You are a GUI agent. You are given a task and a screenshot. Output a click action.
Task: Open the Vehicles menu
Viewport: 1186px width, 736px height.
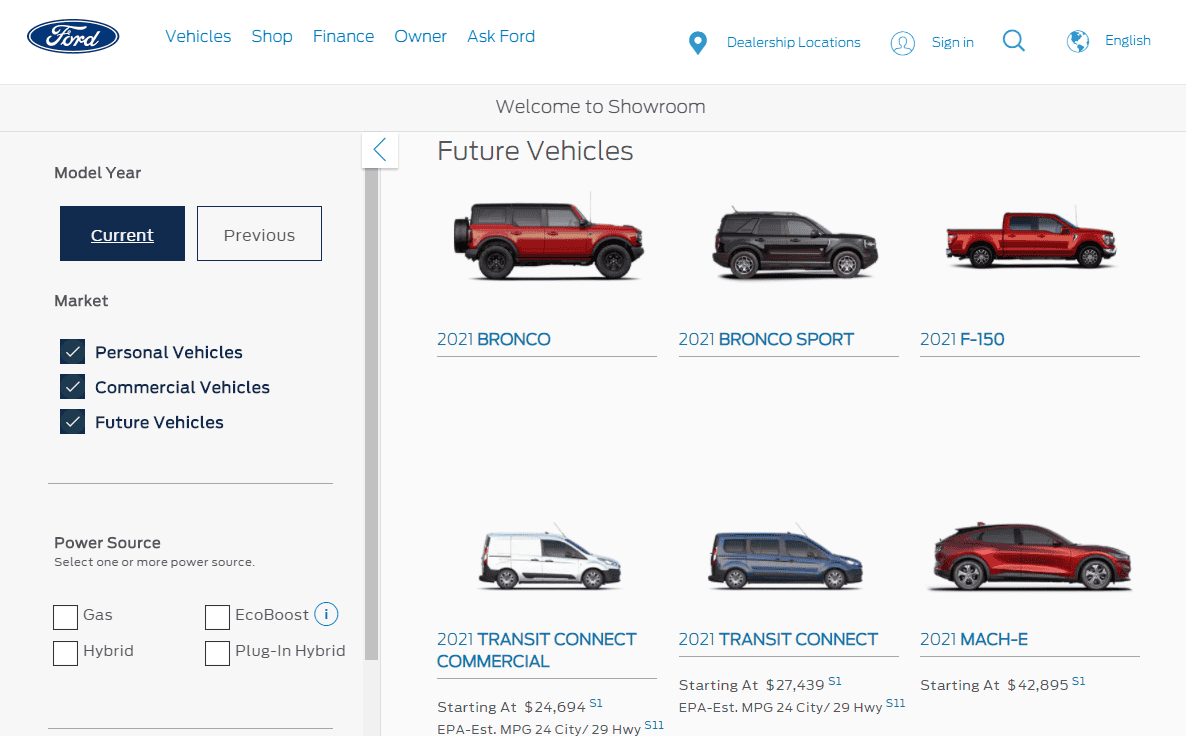(198, 36)
